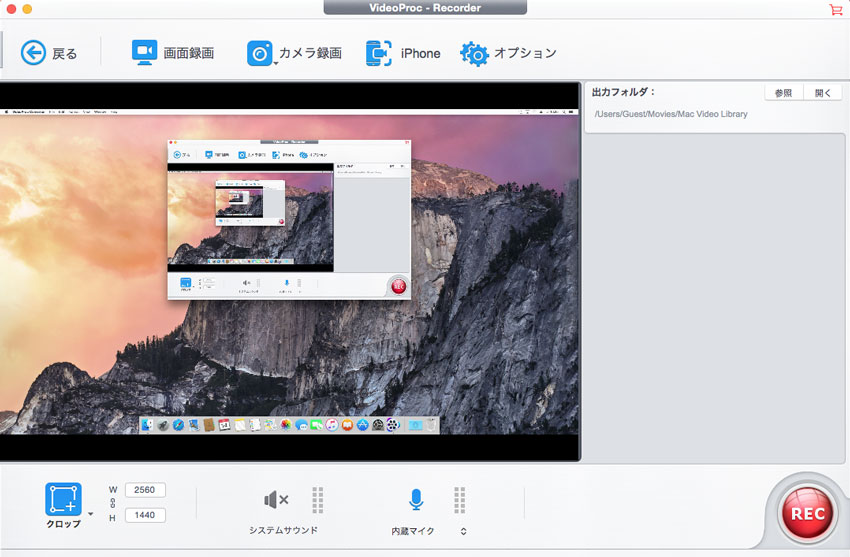Screen dimensions: 850x557
Task: Adjust the system sound level meter
Action: click(x=318, y=500)
